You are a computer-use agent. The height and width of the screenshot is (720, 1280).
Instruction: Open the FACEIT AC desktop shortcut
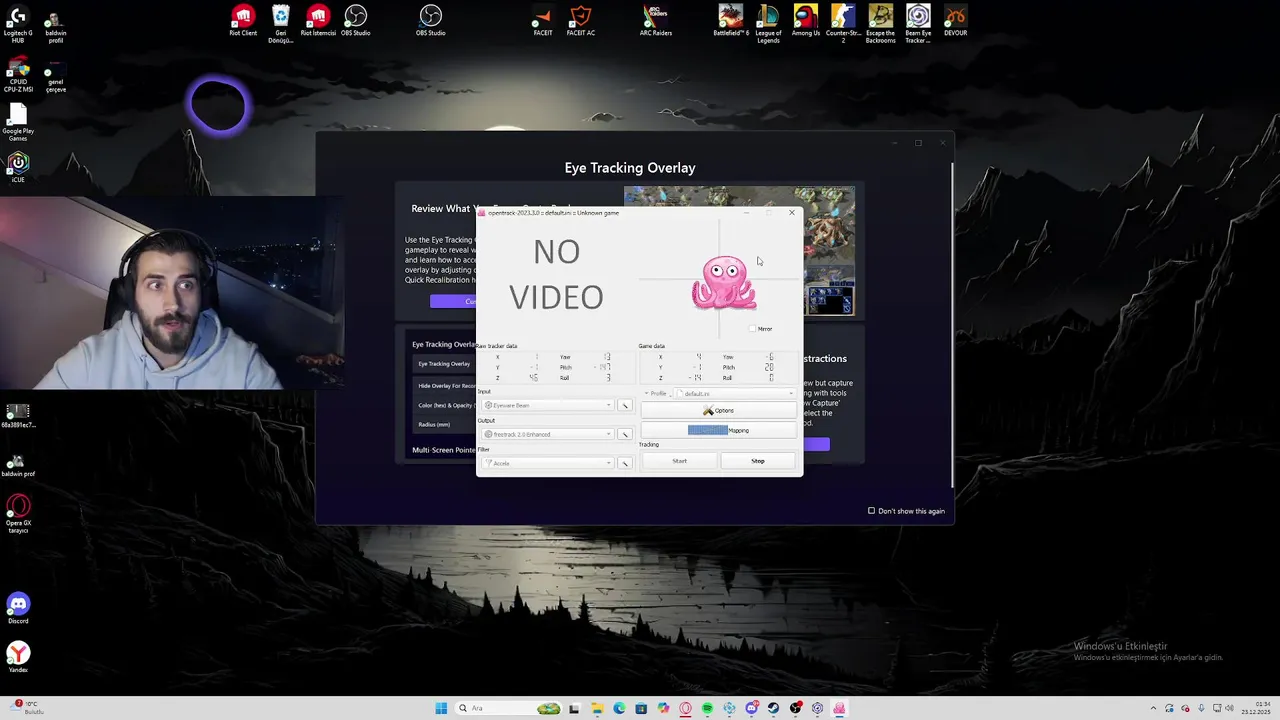tap(580, 21)
